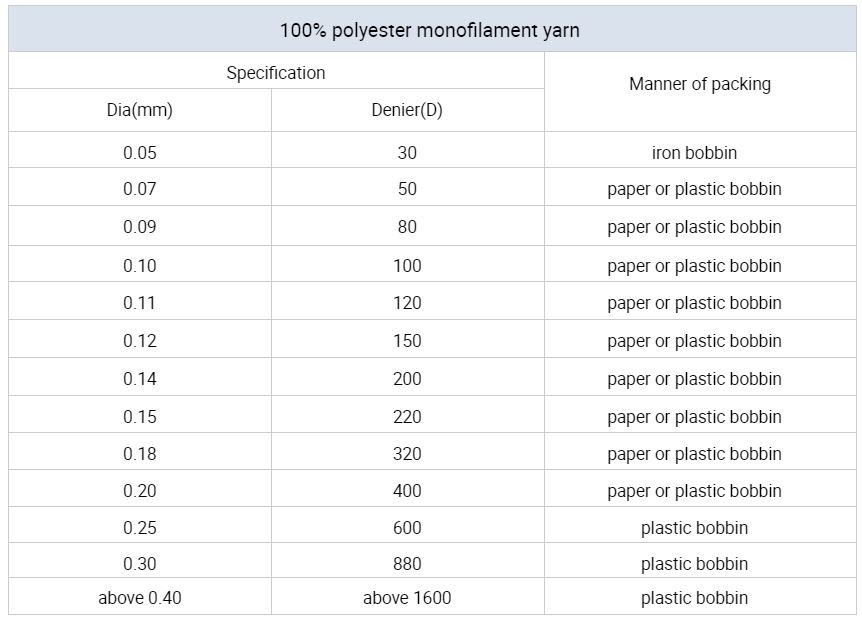Click the 0.11 diameter cell
This screenshot has height=623, width=862.
(140, 303)
